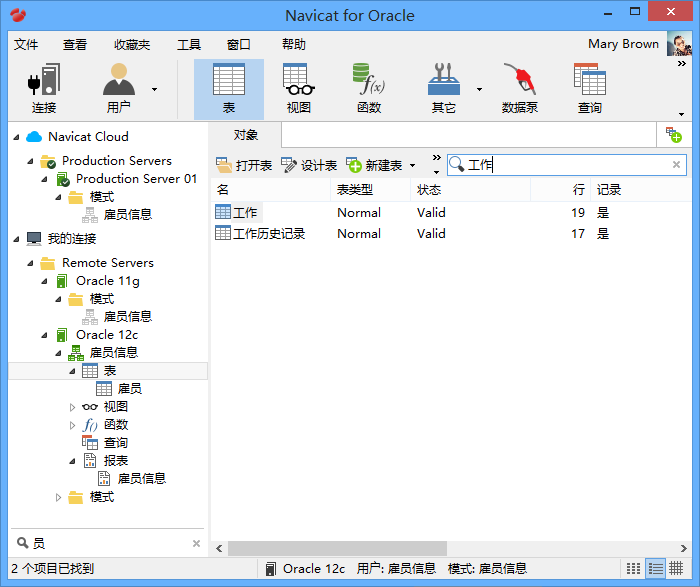Image resolution: width=700 pixels, height=587 pixels.
Task: Collapse the Oracle 11g connection
Action: 44,281
